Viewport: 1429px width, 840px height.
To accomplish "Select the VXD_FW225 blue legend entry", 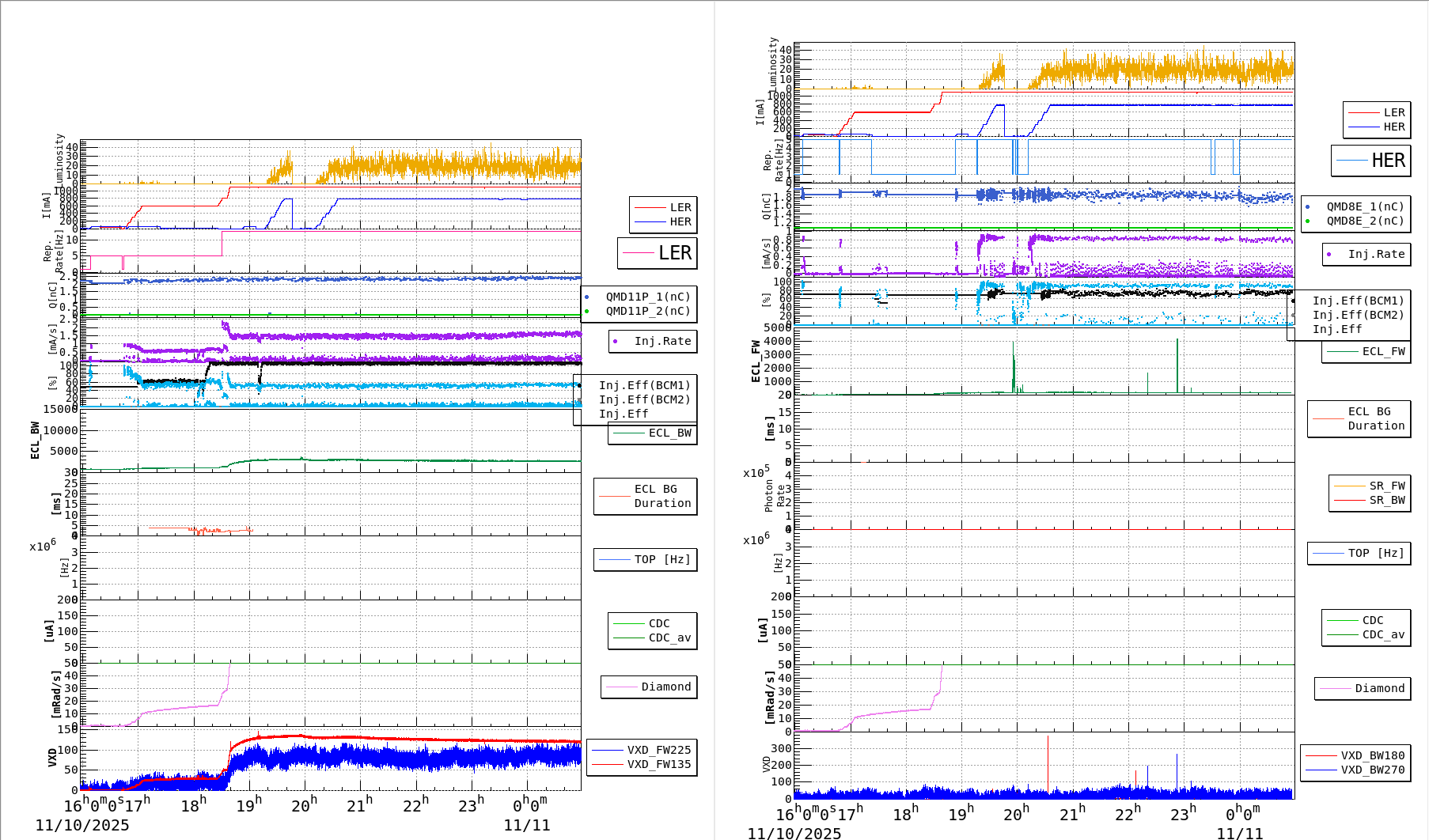I will pos(642,750).
